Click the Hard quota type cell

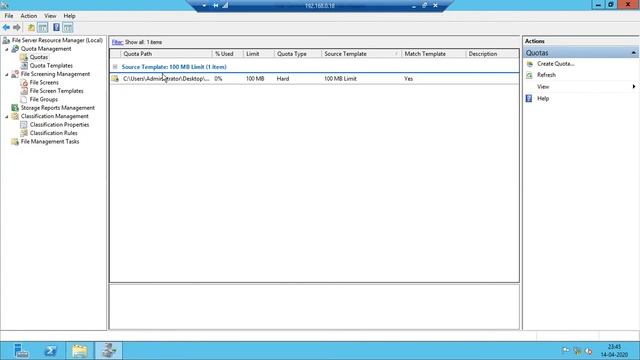point(283,78)
